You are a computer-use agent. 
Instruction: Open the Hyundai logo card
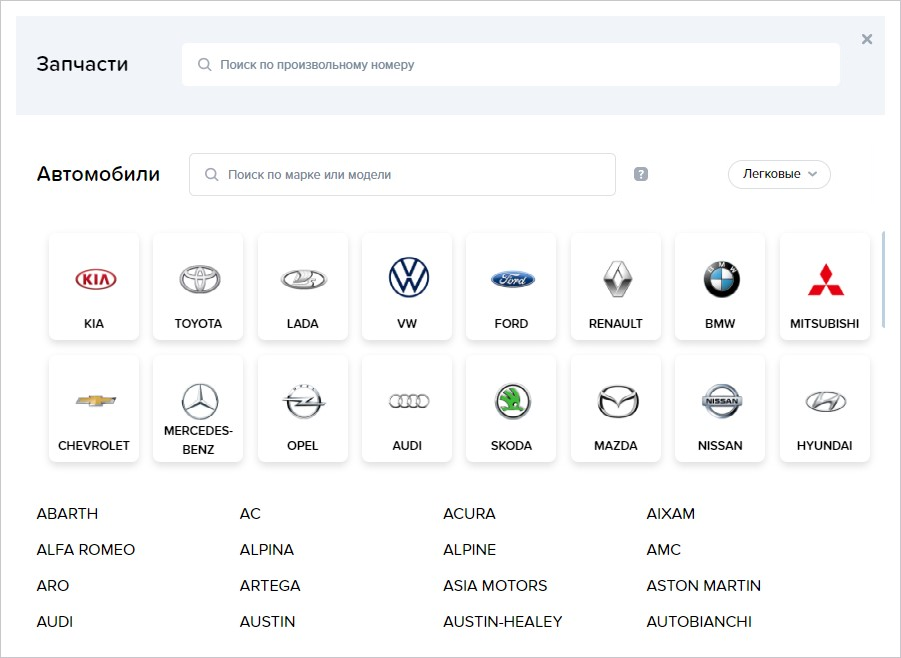click(825, 408)
